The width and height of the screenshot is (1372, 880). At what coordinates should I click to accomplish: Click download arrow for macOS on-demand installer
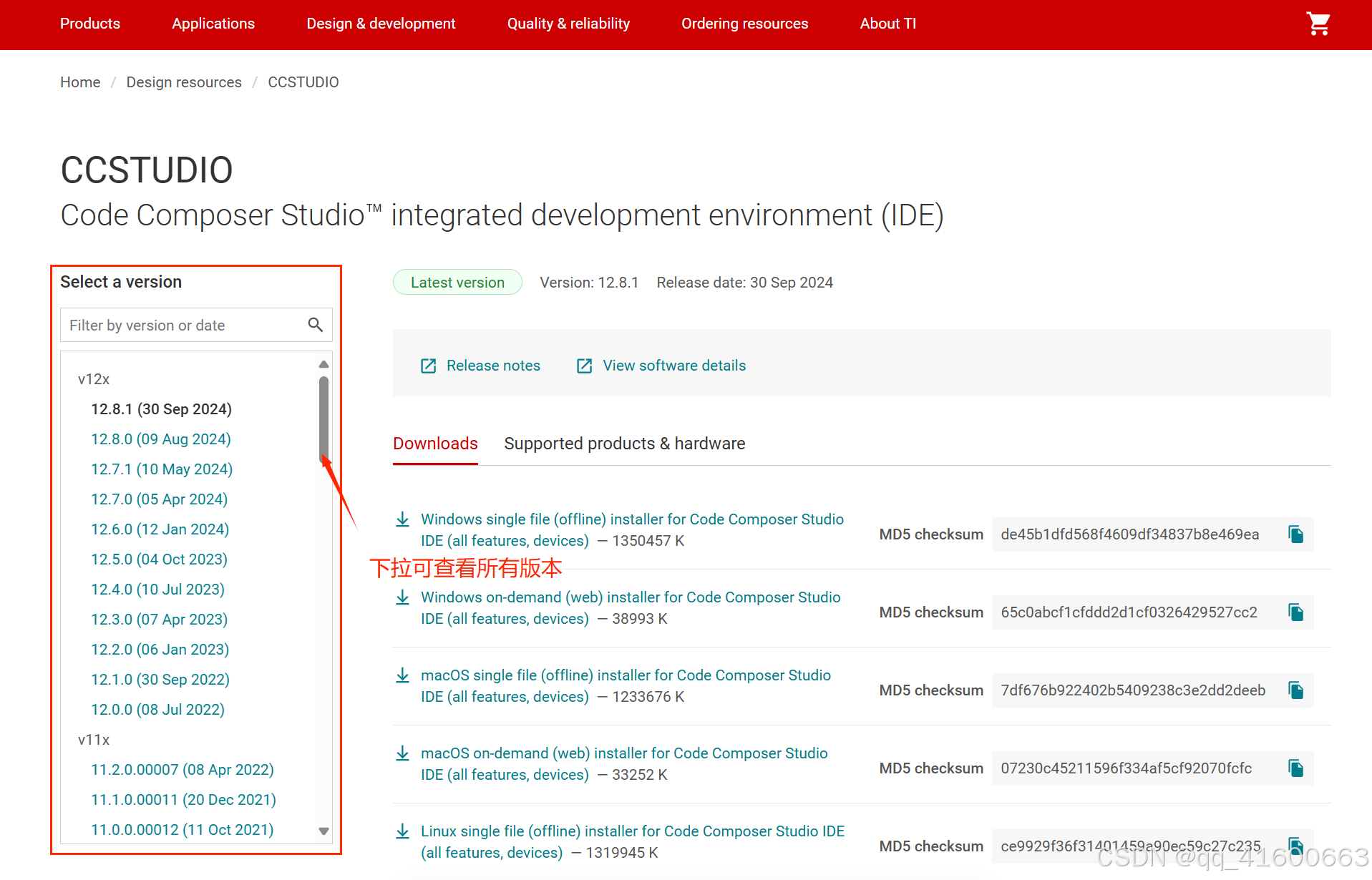pos(403,753)
